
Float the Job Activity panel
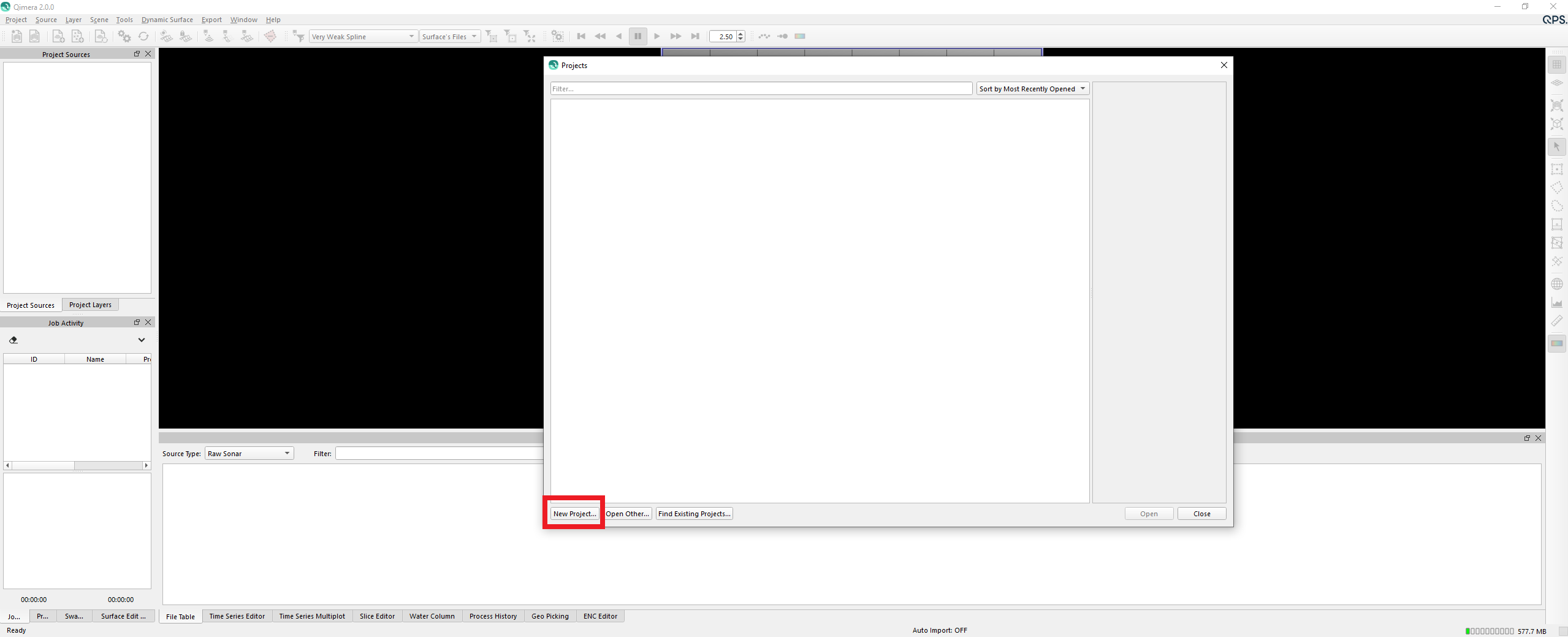137,322
